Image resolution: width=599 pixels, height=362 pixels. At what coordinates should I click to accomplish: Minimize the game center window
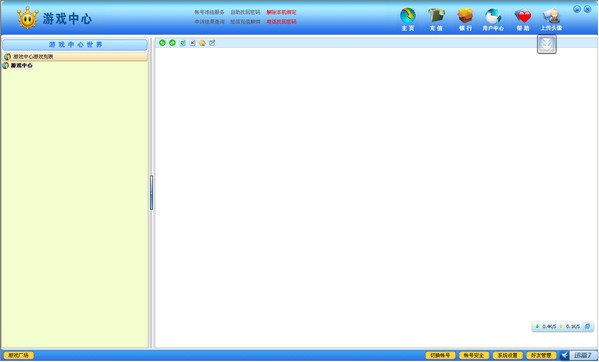[577, 9]
